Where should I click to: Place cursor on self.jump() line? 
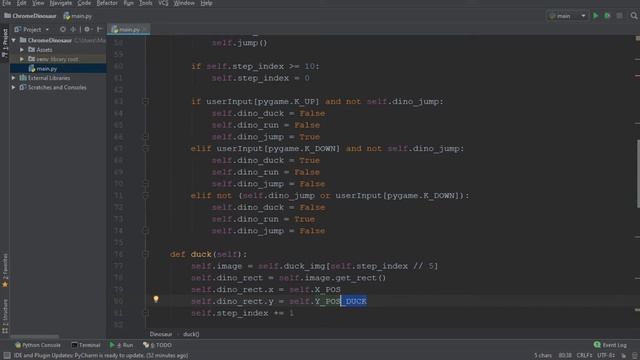pyautogui.click(x=239, y=43)
